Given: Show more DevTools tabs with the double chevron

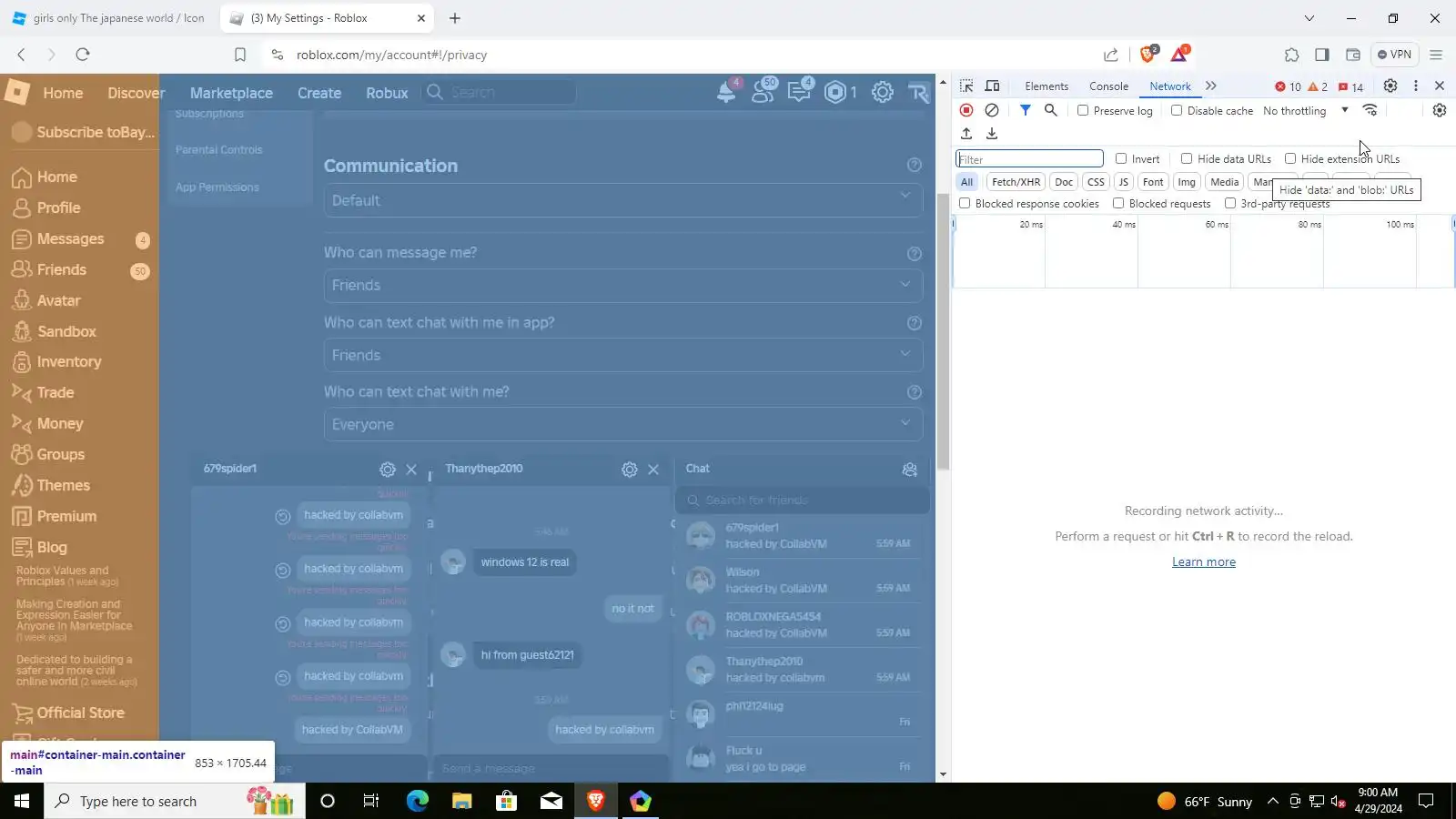Looking at the screenshot, I should point(1211,86).
